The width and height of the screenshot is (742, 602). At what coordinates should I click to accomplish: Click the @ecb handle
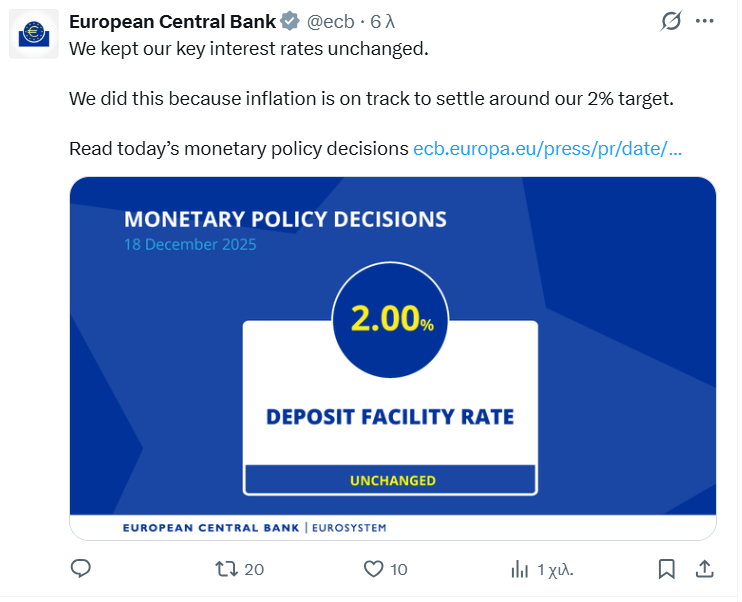330,21
